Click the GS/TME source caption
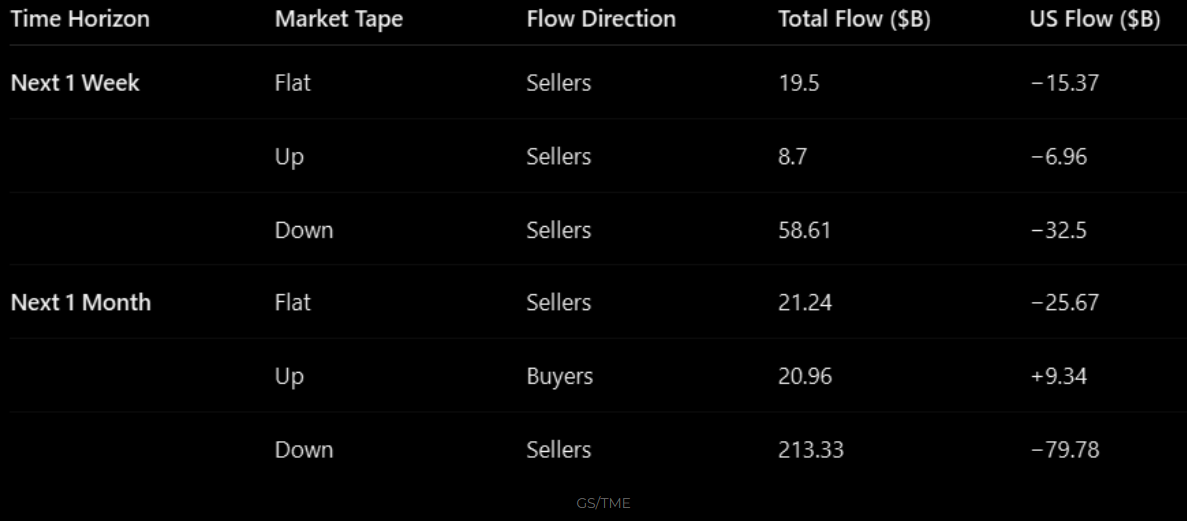 (603, 503)
